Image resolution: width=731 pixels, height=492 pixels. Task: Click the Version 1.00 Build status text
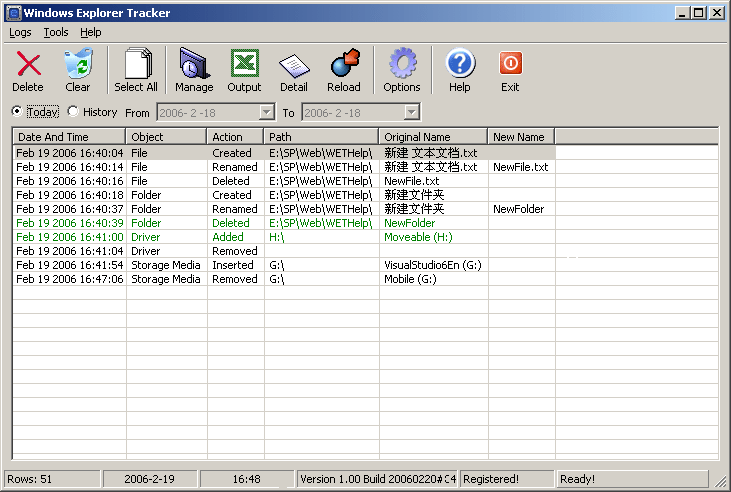378,479
